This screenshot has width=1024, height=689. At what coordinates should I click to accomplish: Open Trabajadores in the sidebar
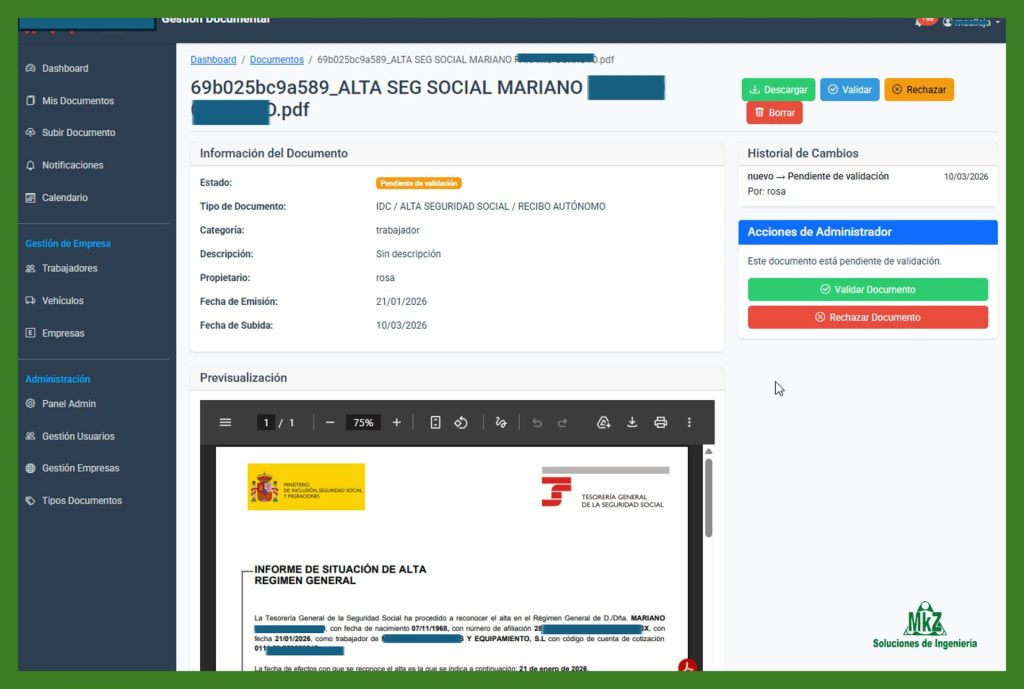tap(69, 268)
